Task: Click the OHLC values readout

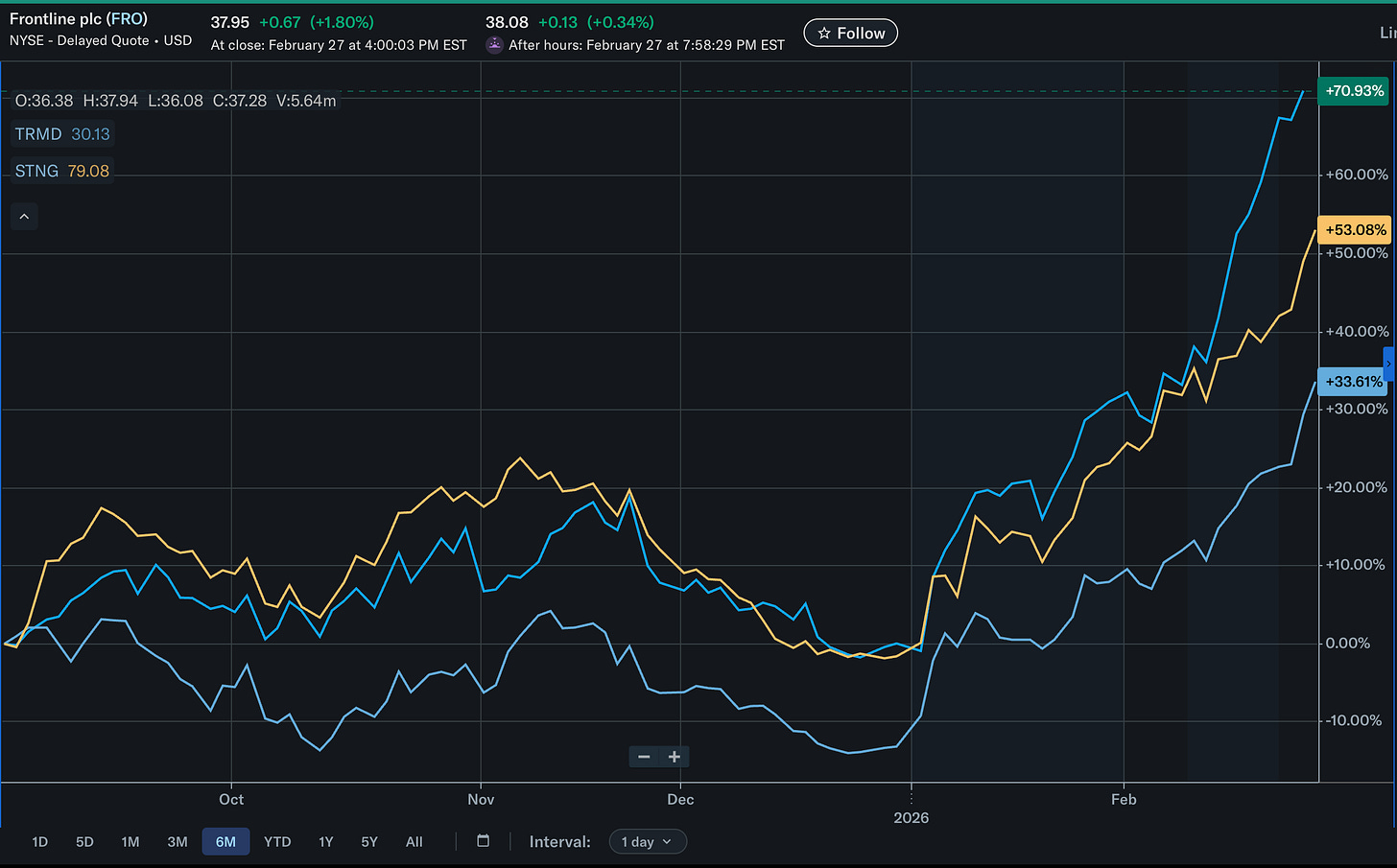Action: (x=176, y=101)
